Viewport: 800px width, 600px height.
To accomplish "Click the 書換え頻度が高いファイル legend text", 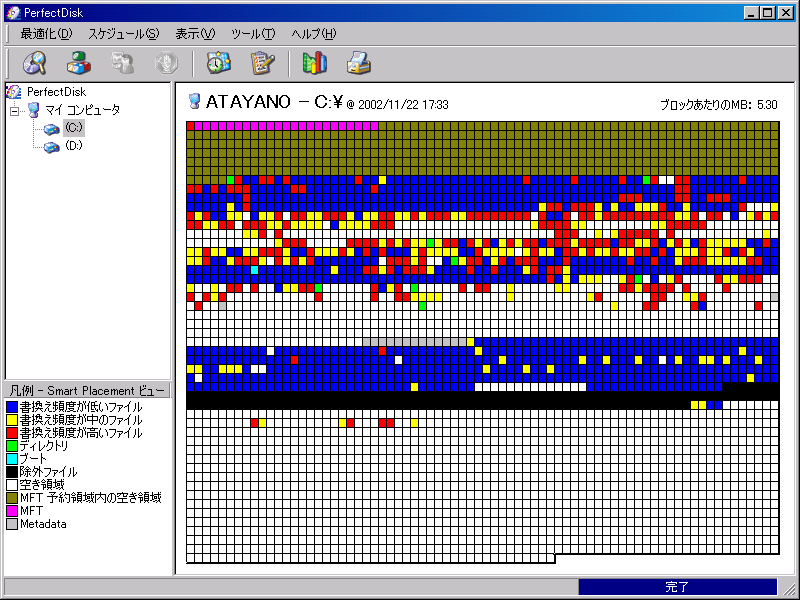I will coord(81,433).
